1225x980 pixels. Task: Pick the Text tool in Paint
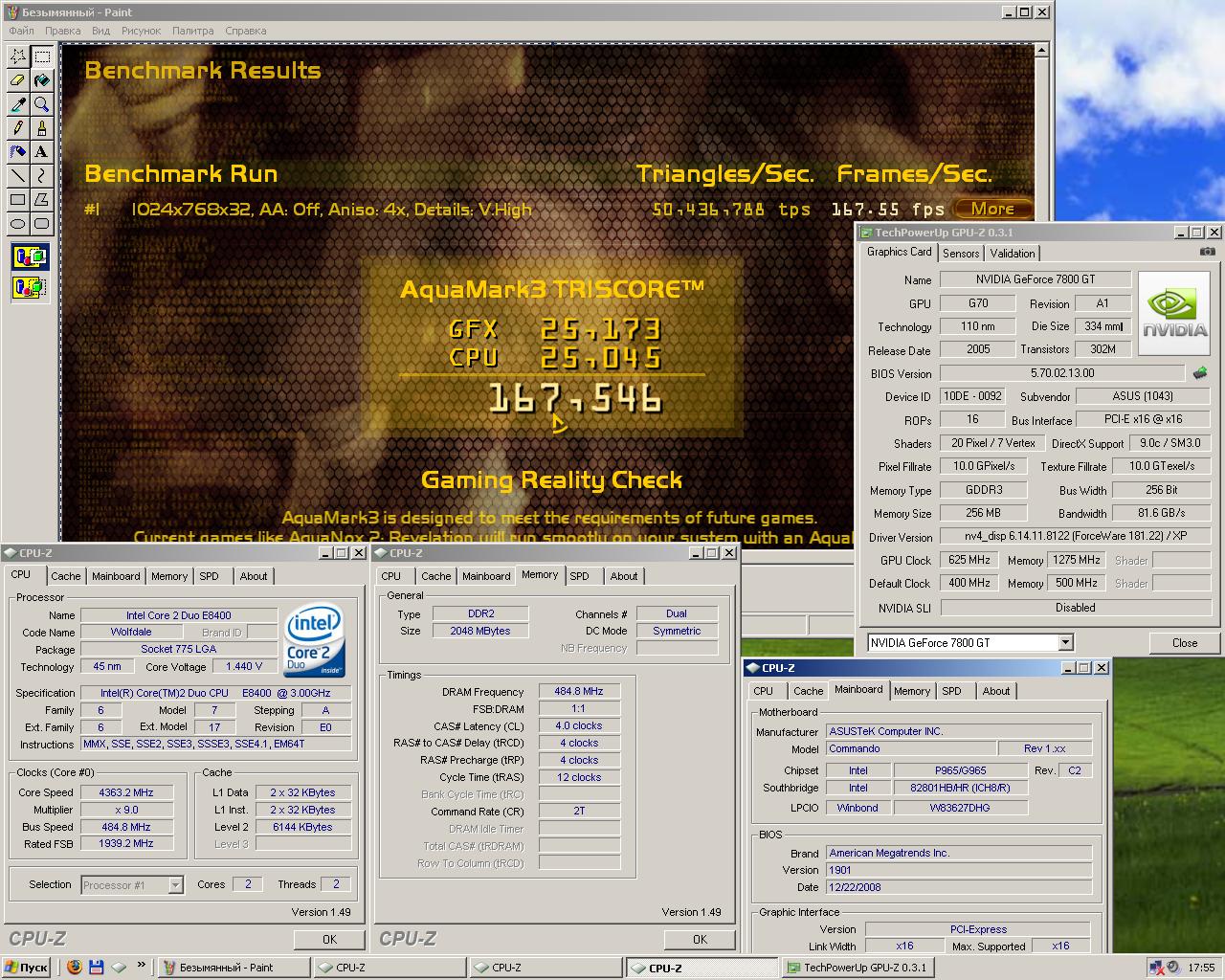(x=42, y=152)
